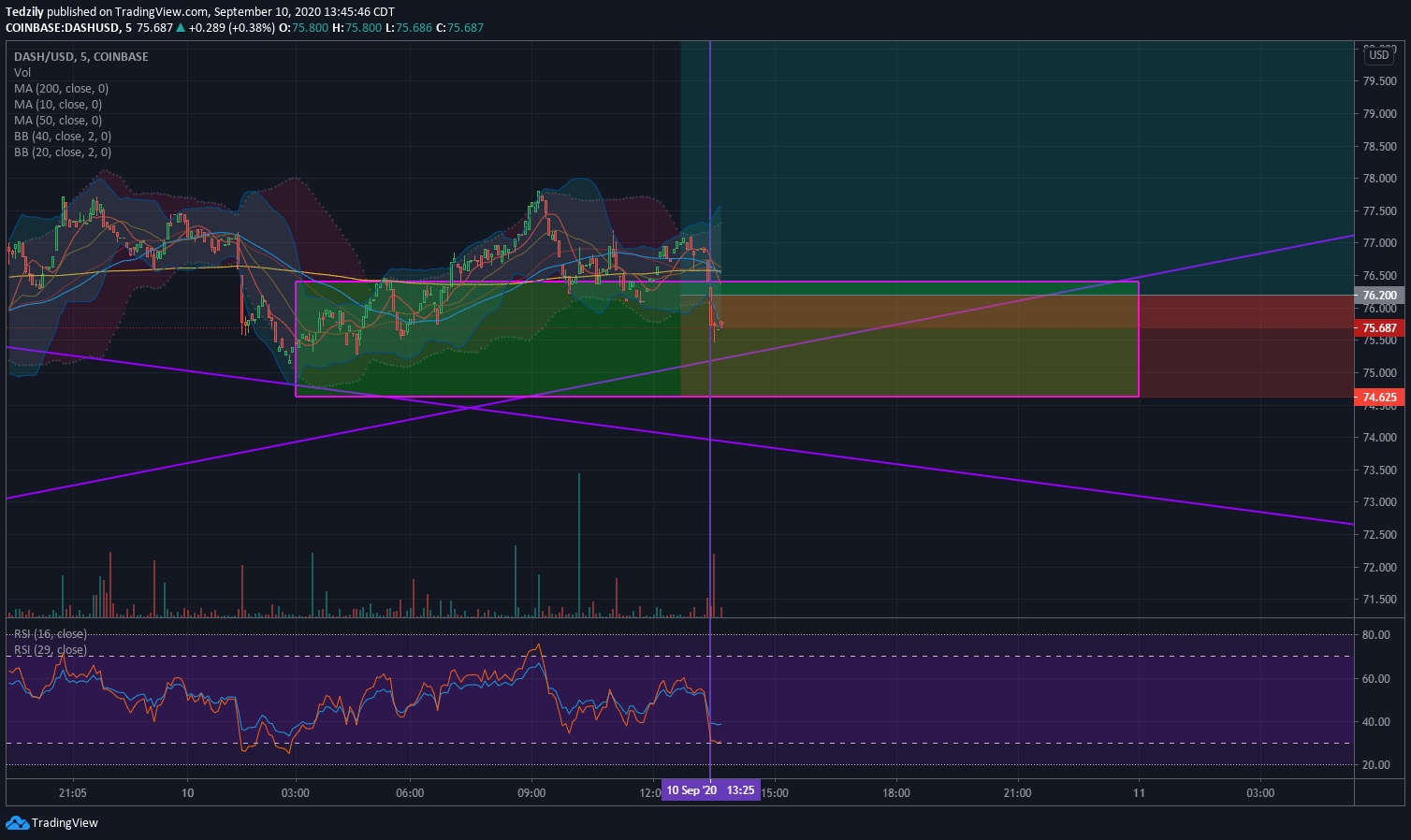Click the 10 Sep '20 13:25 time marker
The height and width of the screenshot is (840, 1411).
[710, 791]
